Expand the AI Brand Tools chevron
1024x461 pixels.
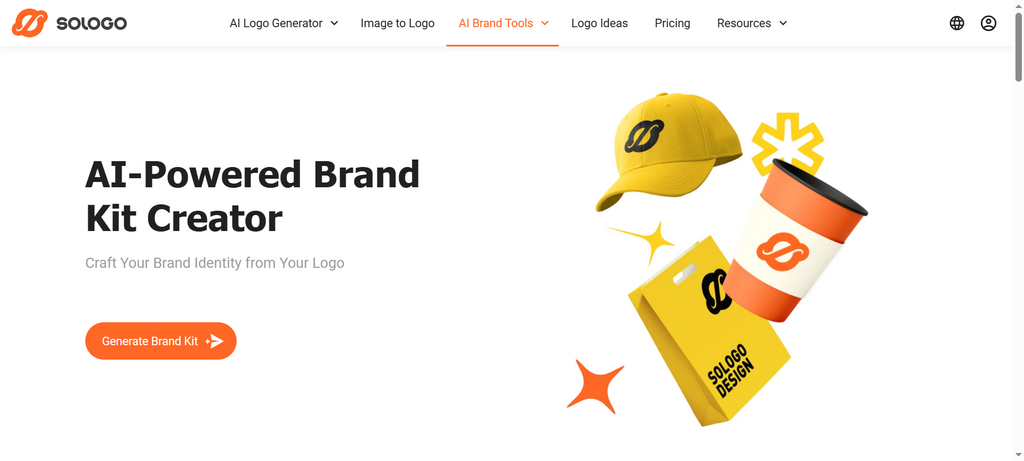tap(545, 24)
